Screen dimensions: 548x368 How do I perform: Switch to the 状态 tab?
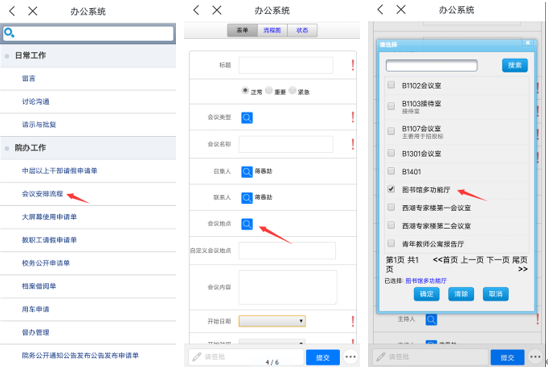(x=302, y=30)
